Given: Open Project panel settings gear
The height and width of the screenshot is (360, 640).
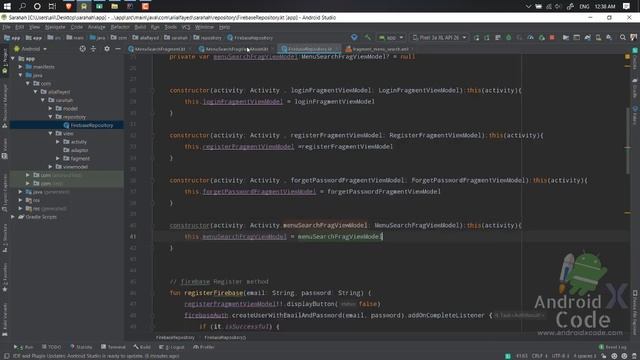Looking at the screenshot, I should point(107,49).
